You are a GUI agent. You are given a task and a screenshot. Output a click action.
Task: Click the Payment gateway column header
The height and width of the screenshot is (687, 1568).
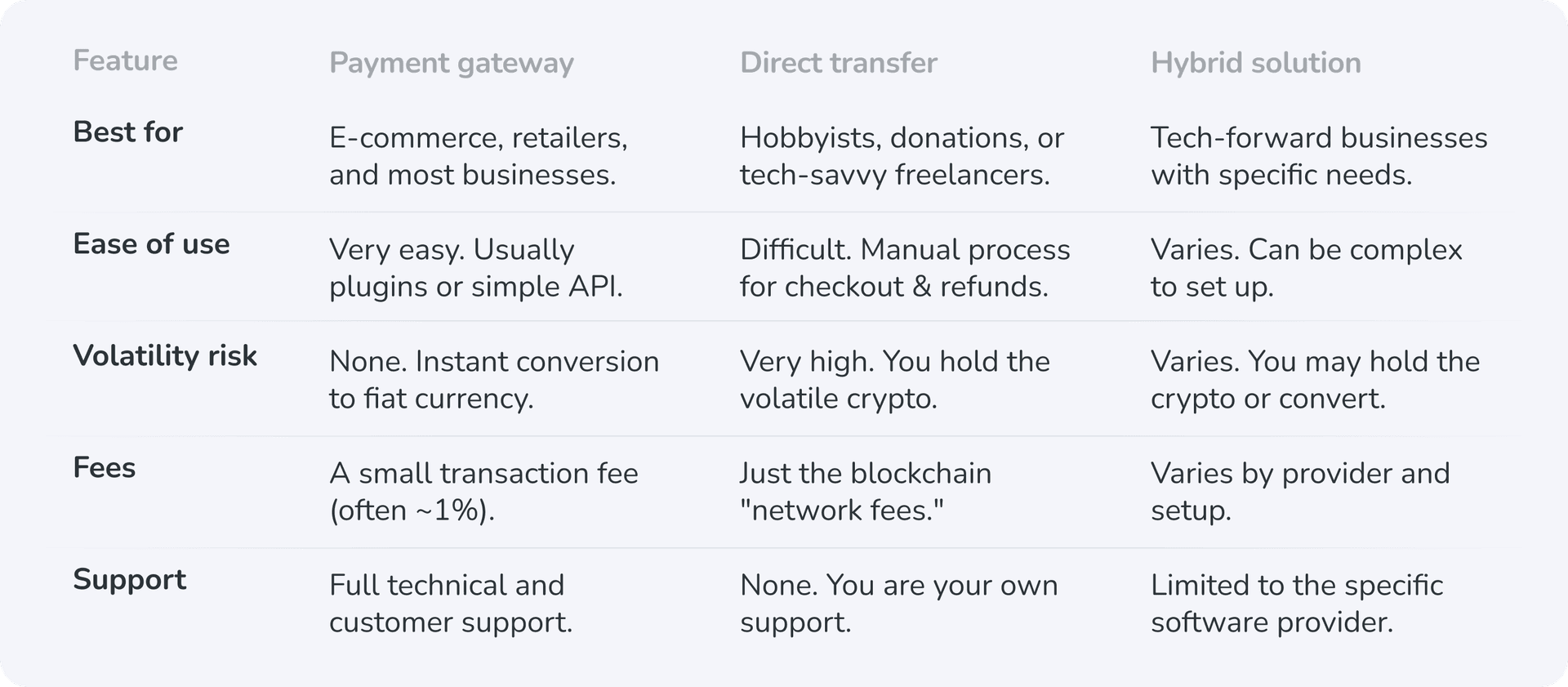coord(451,63)
